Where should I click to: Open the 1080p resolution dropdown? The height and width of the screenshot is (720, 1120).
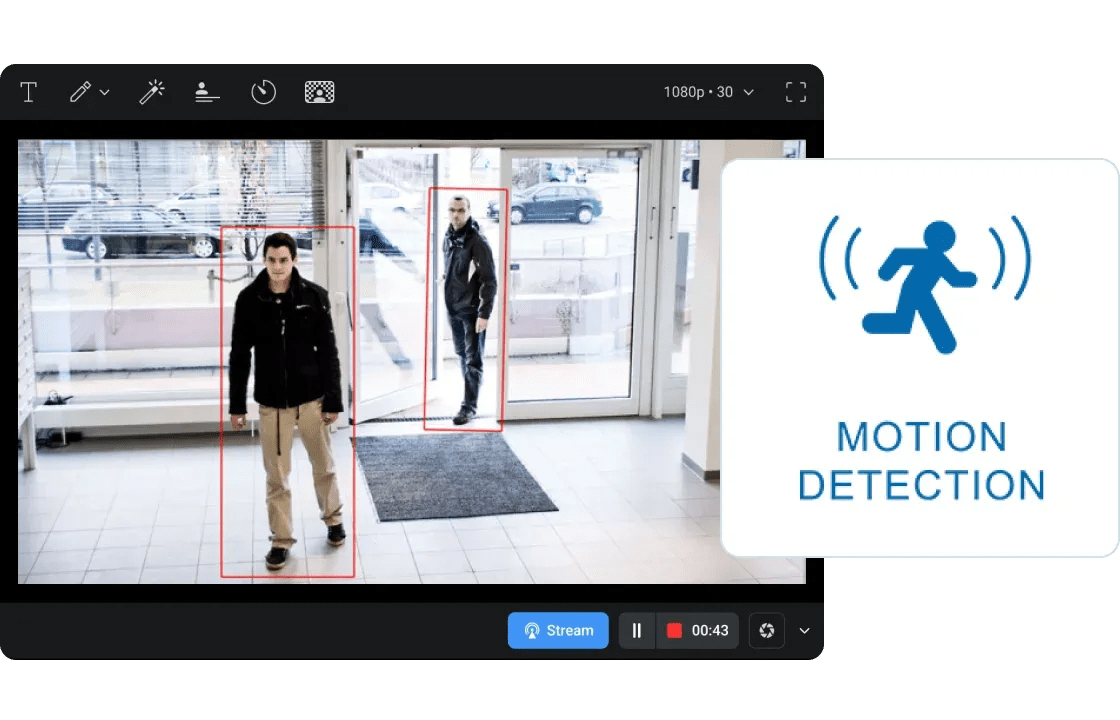(x=707, y=92)
